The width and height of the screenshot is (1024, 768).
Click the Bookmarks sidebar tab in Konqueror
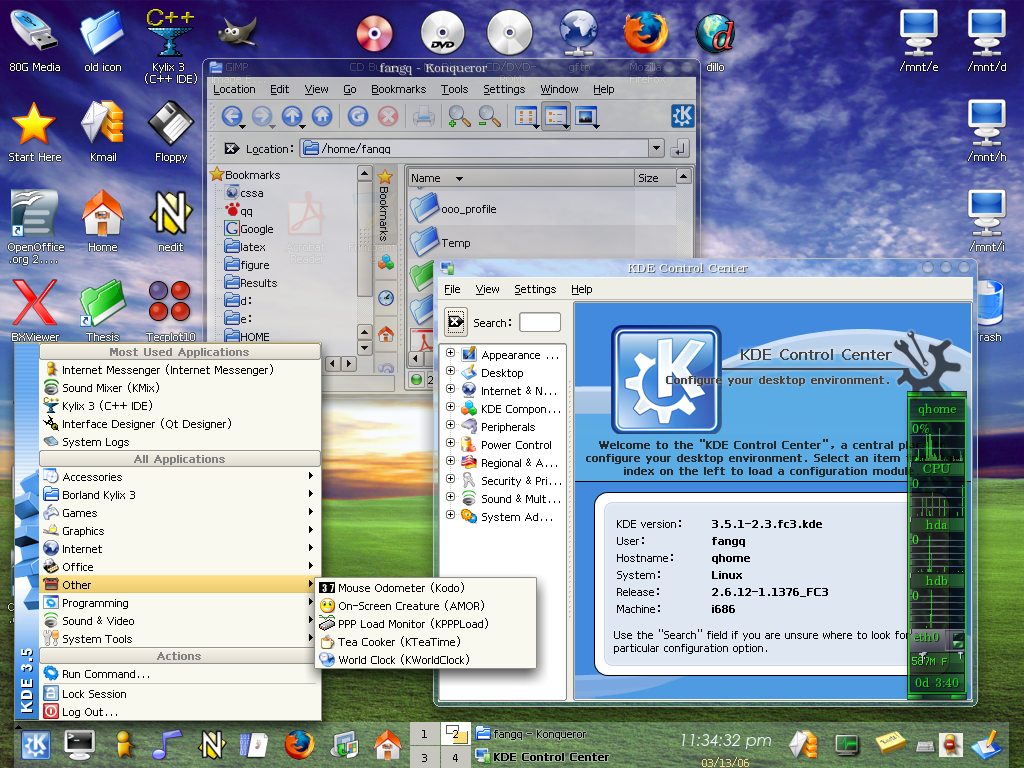(385, 204)
